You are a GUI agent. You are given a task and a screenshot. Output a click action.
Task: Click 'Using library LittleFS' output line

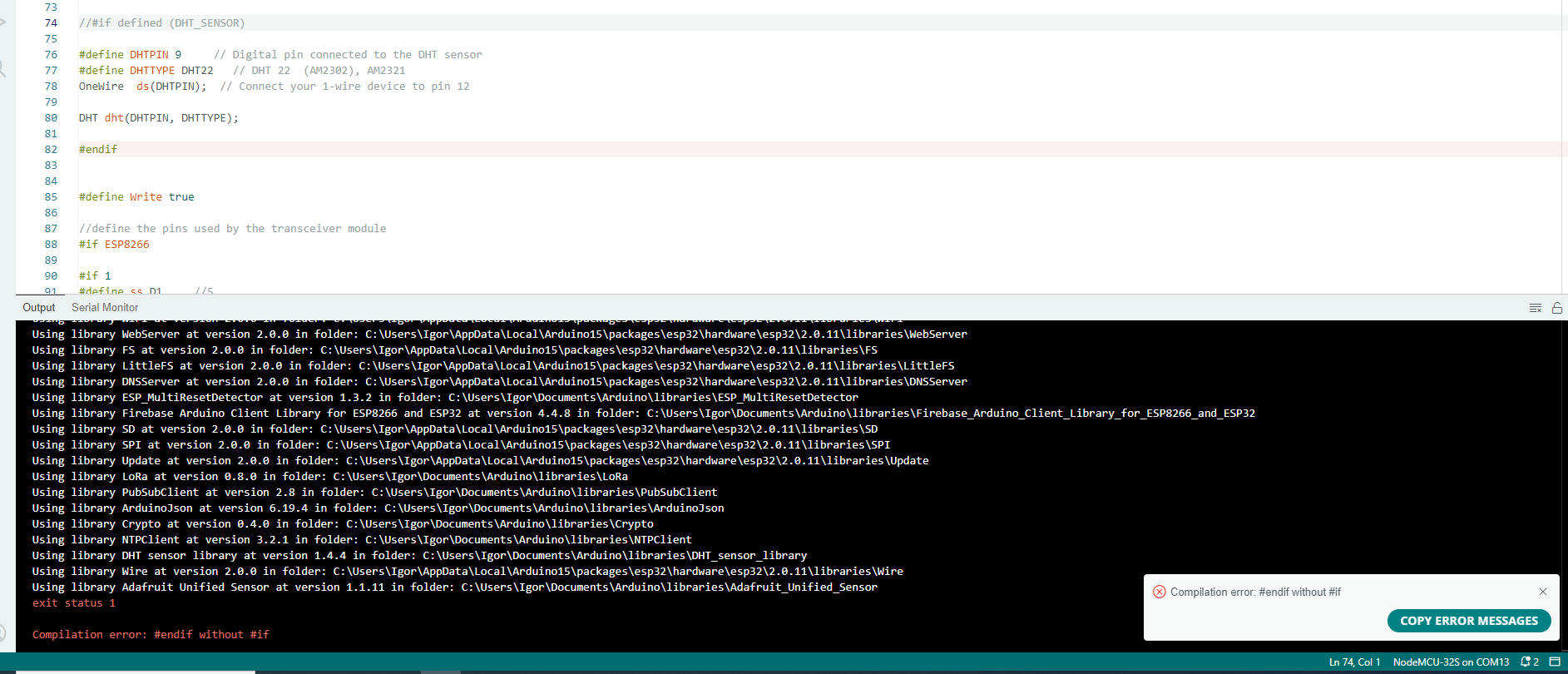tap(493, 365)
